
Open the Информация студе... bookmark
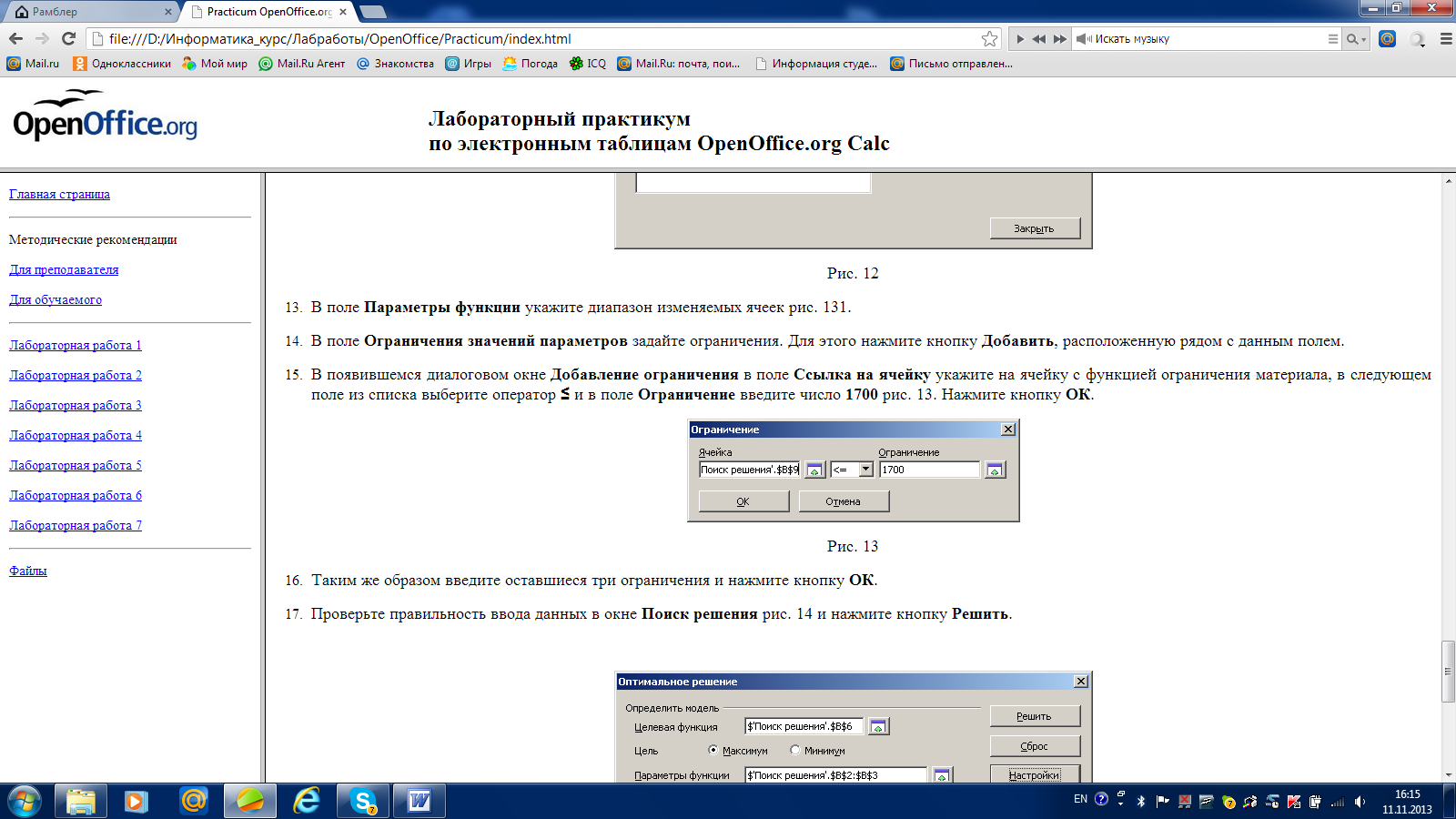point(816,64)
